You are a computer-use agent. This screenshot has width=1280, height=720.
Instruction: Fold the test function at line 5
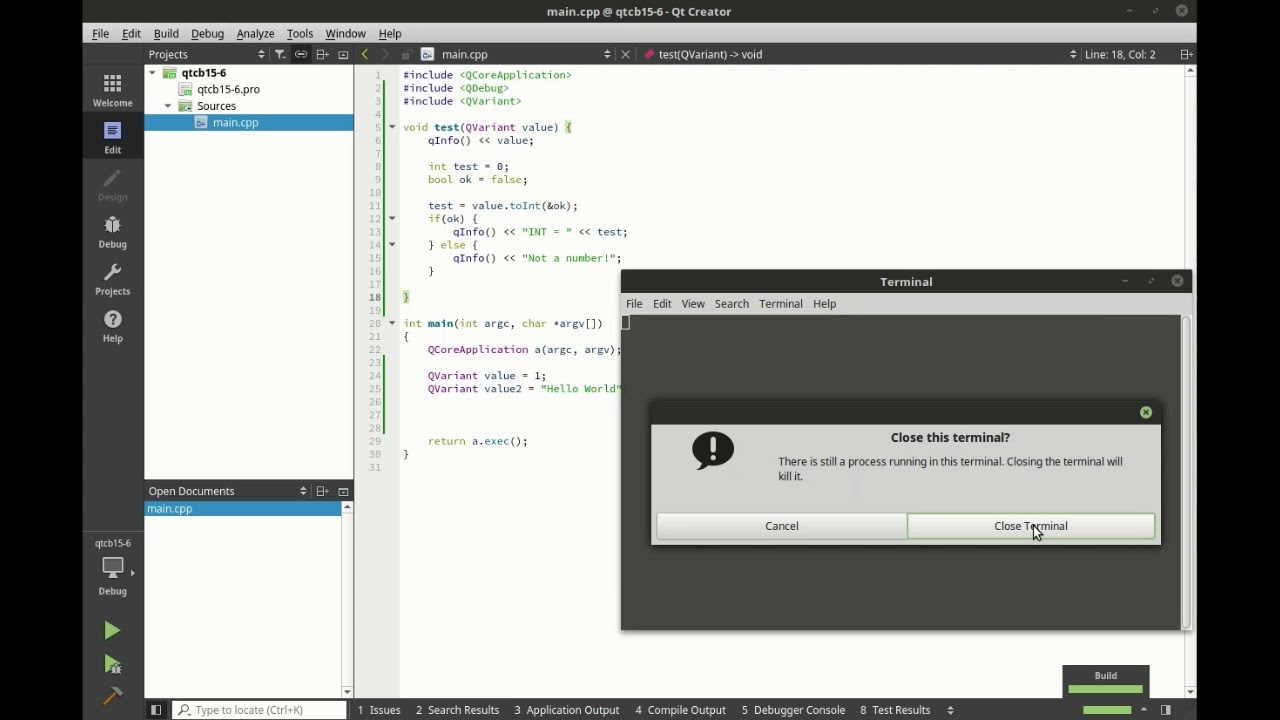(x=392, y=127)
